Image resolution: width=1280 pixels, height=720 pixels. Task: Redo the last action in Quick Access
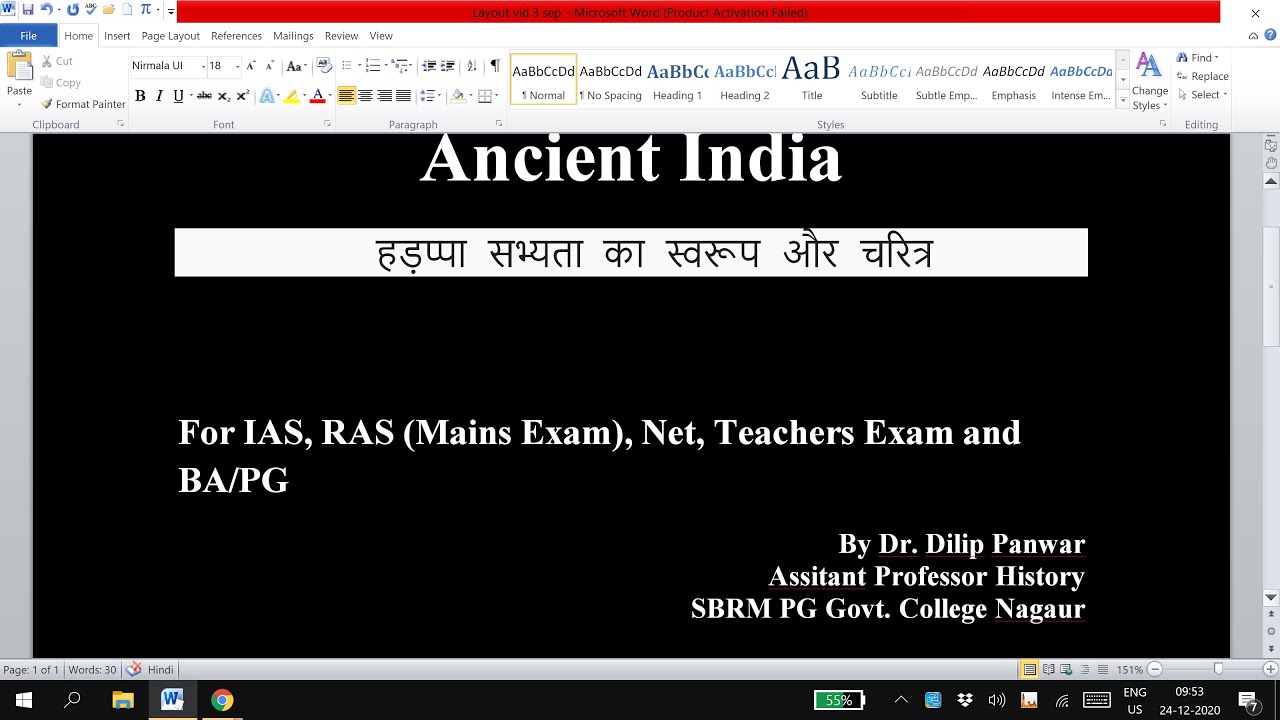72,10
